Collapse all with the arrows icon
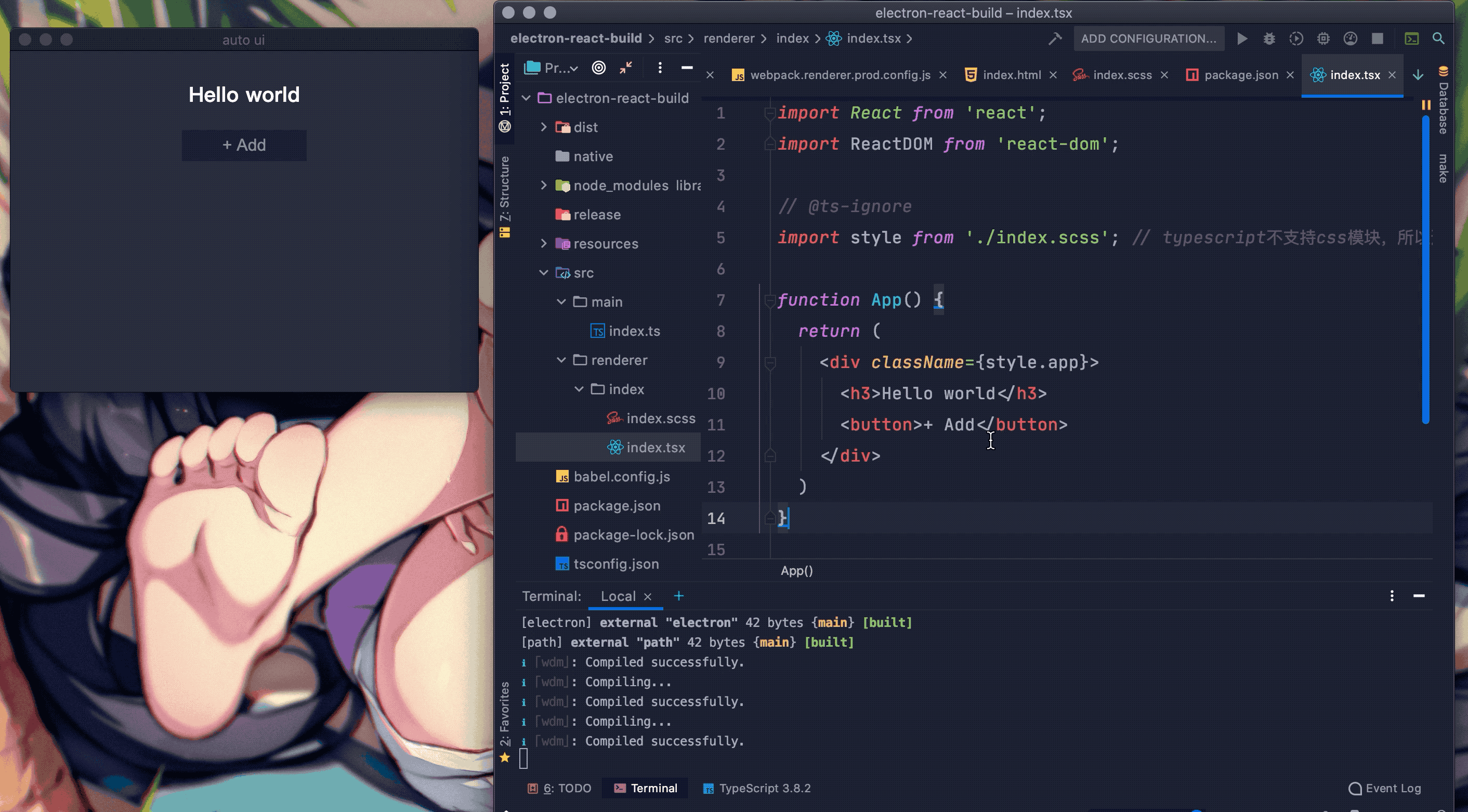The width and height of the screenshot is (1468, 812). 626,68
